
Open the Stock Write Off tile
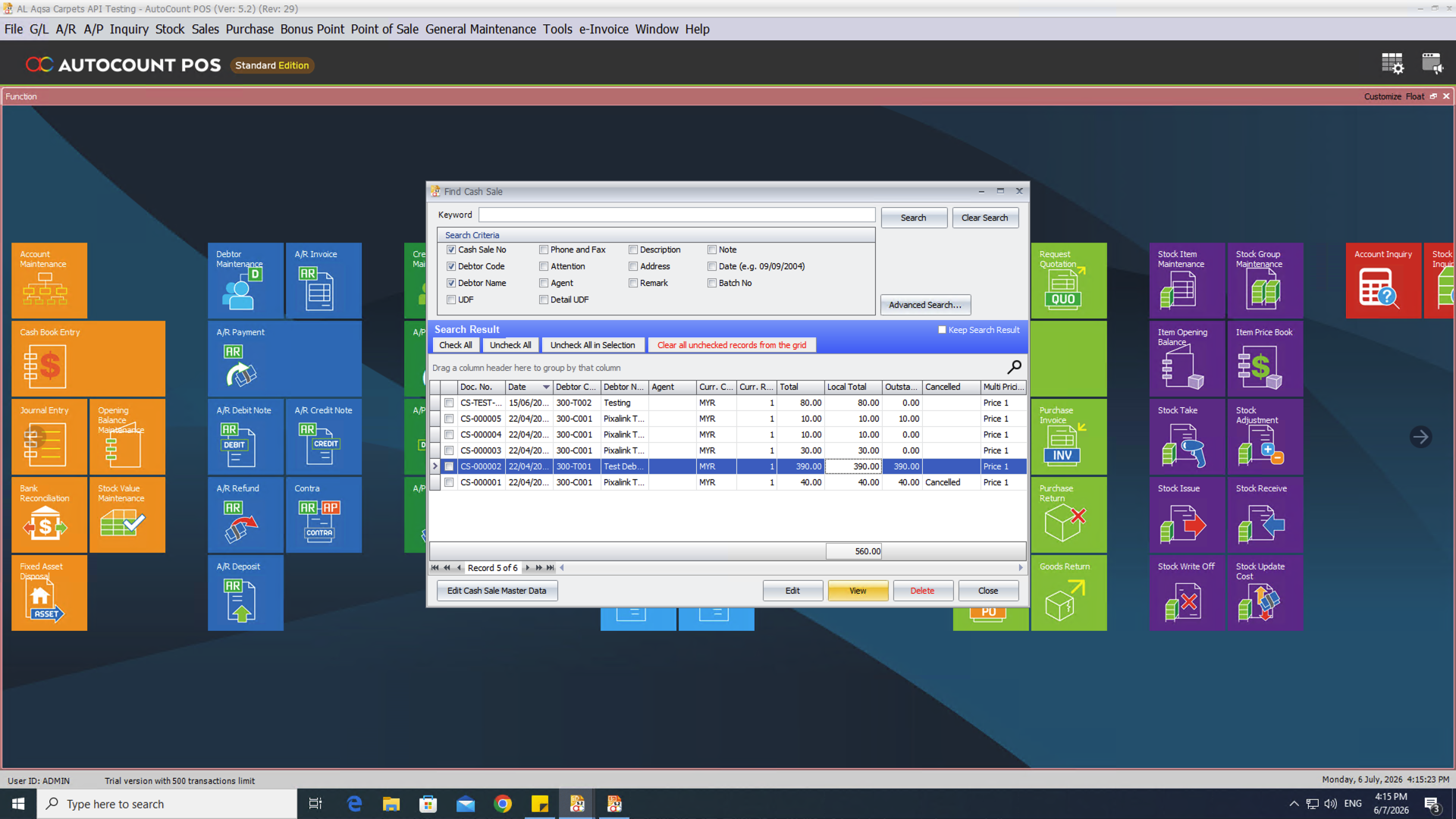[x=1188, y=593]
